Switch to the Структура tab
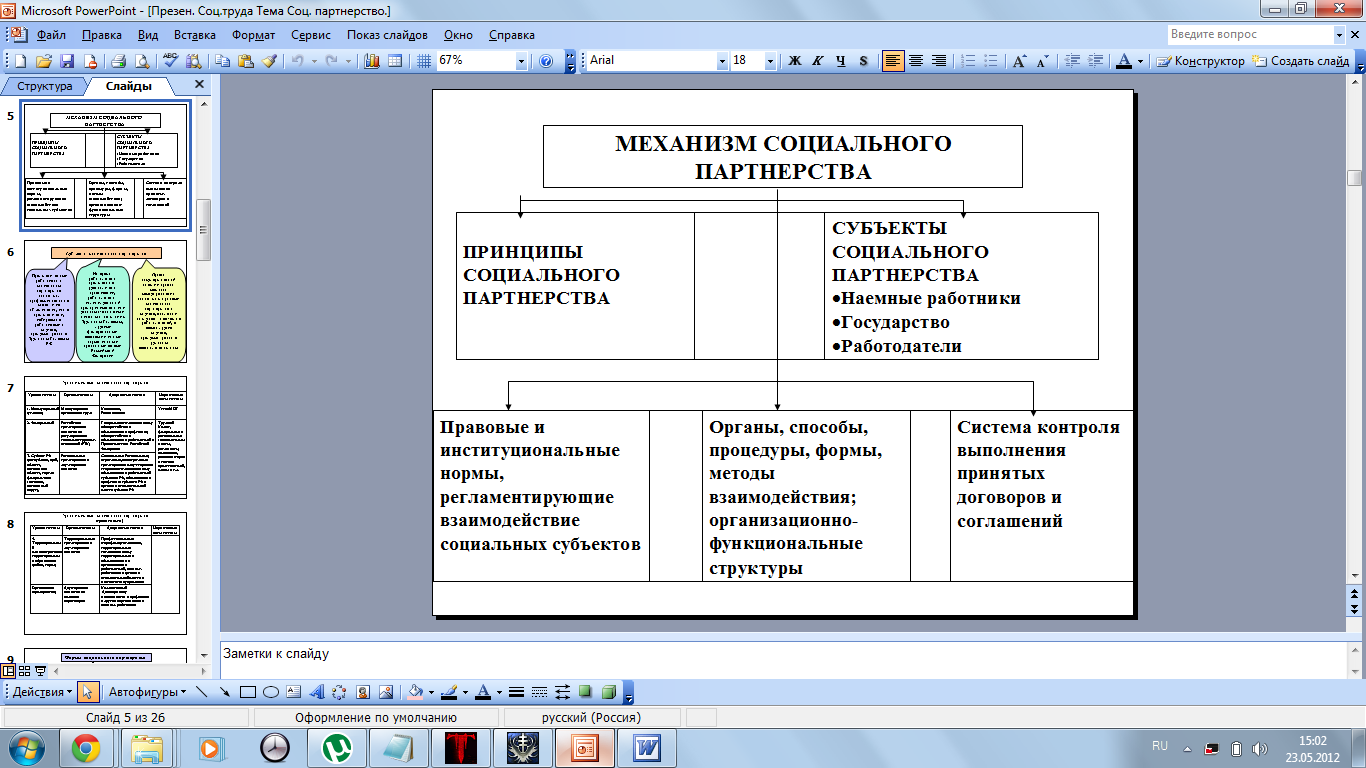 point(44,86)
